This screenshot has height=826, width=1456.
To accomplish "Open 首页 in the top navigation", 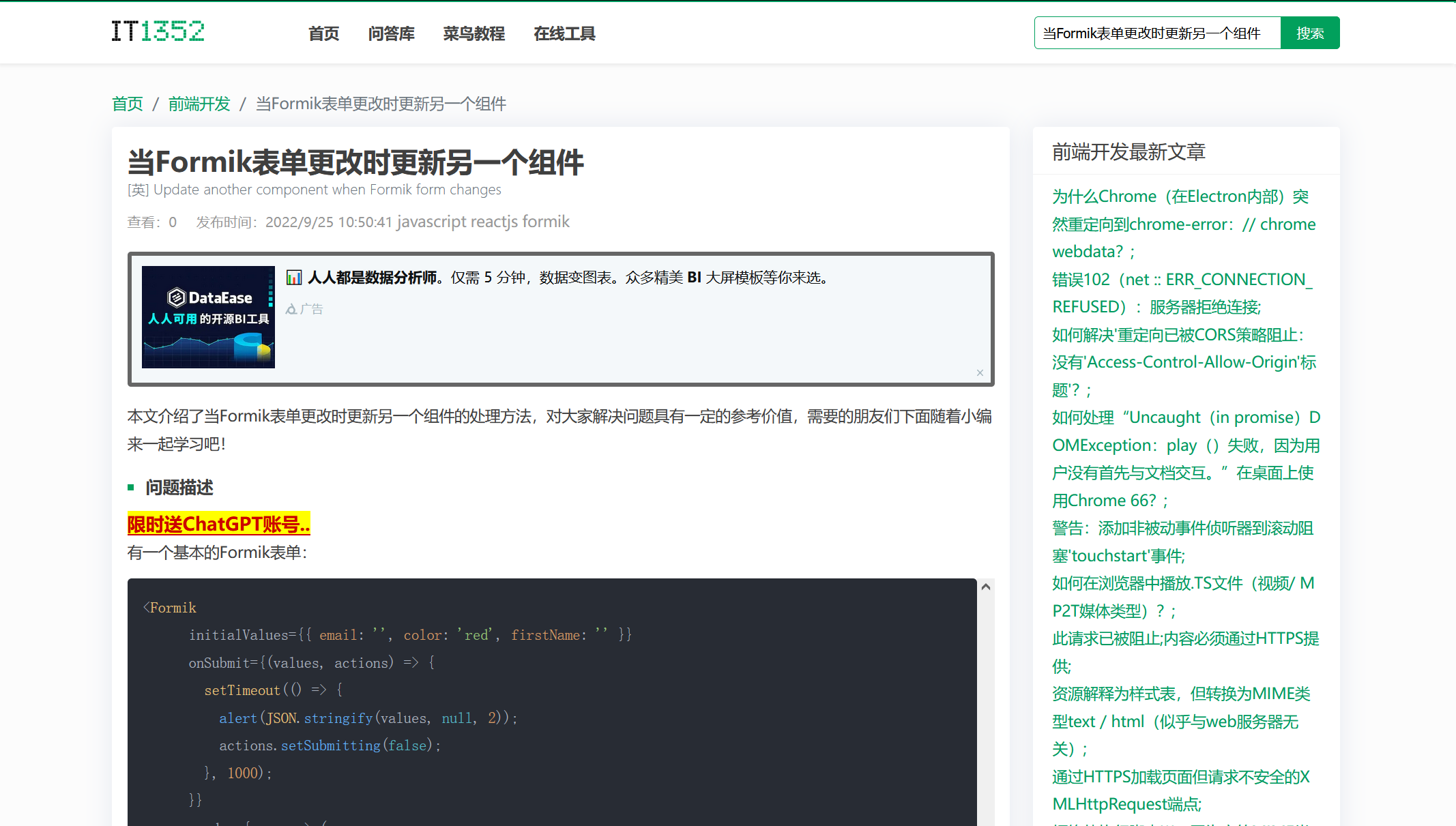I will 323,33.
